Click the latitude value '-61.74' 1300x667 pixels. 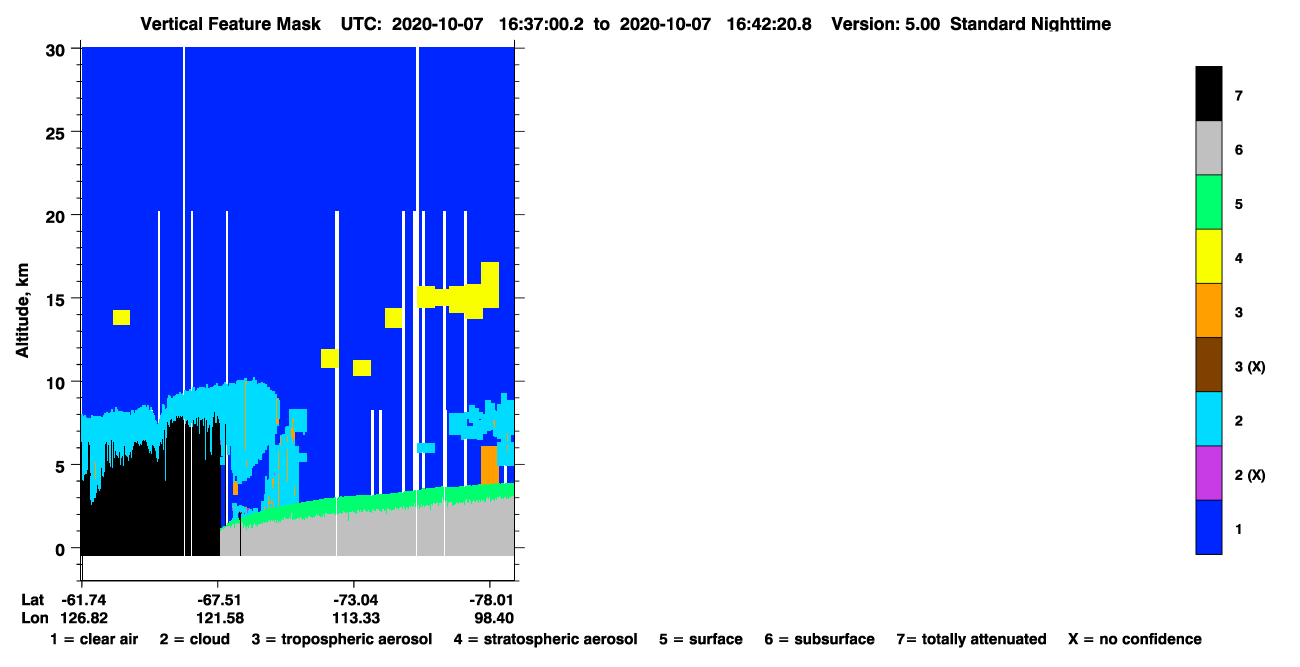click(x=84, y=600)
